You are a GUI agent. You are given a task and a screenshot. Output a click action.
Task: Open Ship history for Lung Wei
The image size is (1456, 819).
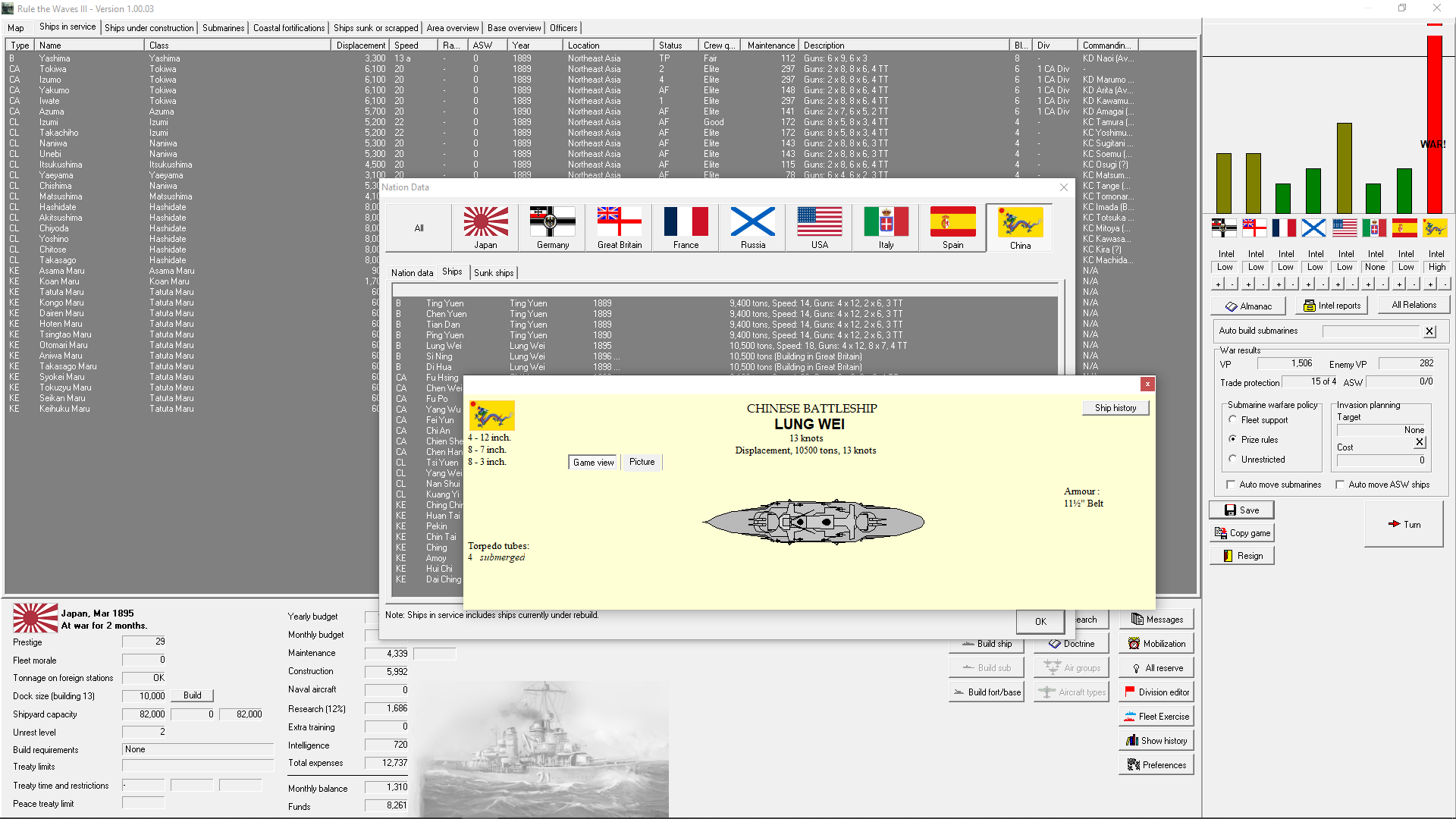point(1116,408)
